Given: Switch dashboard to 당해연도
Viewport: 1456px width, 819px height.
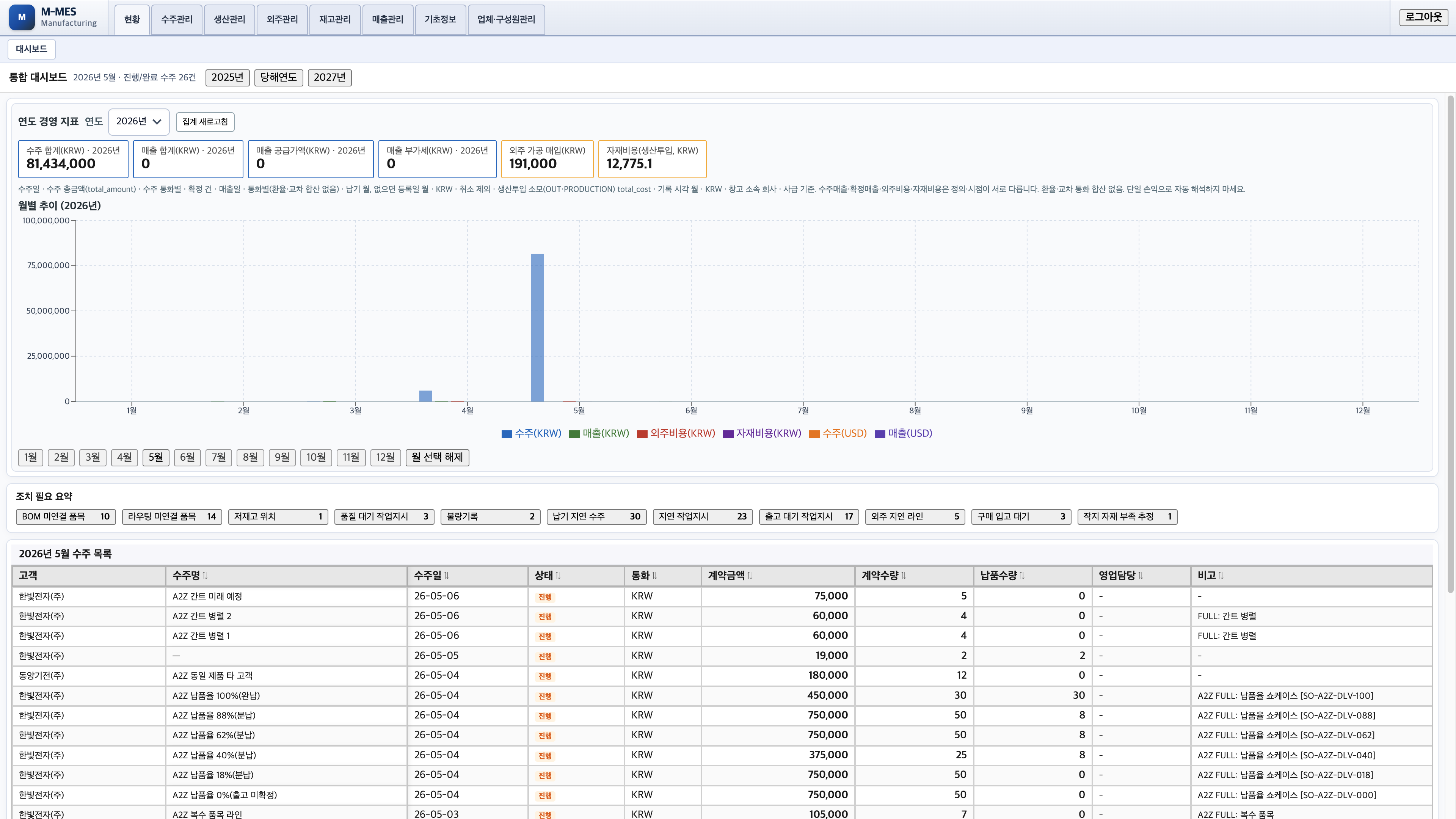Looking at the screenshot, I should click(279, 77).
